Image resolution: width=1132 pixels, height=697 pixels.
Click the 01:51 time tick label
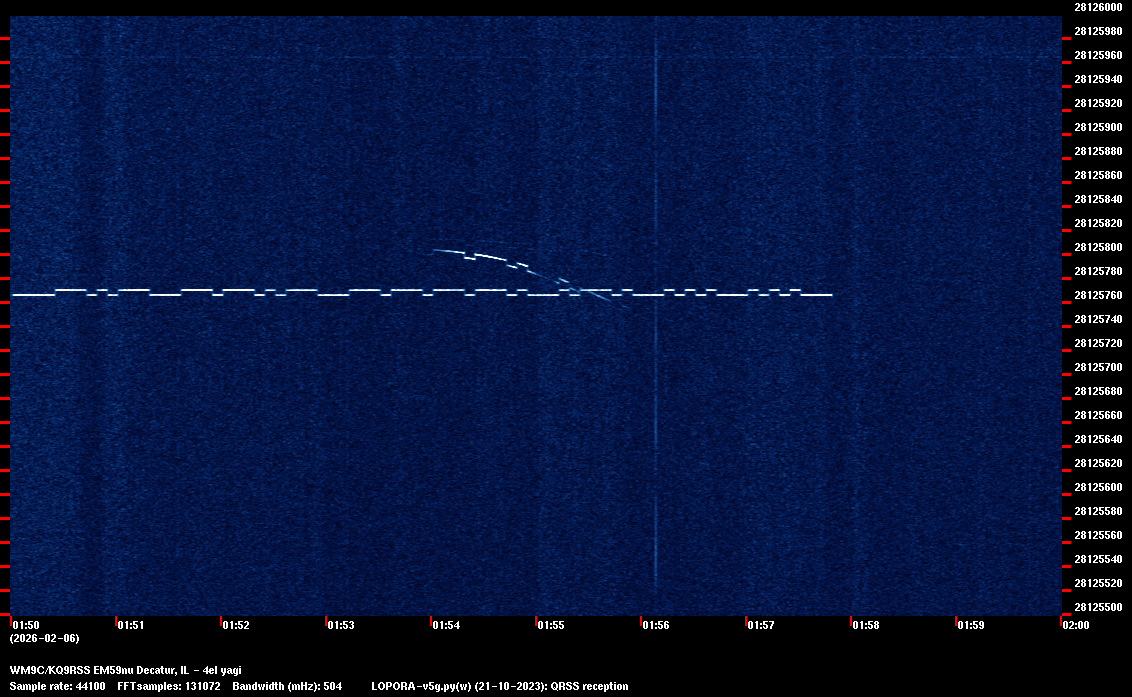pyautogui.click(x=130, y=625)
